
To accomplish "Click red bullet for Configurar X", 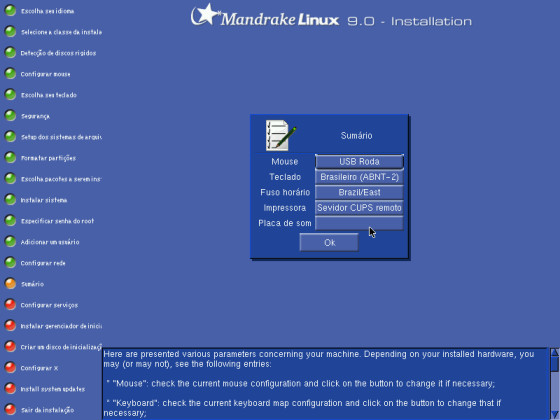I will click(10, 368).
